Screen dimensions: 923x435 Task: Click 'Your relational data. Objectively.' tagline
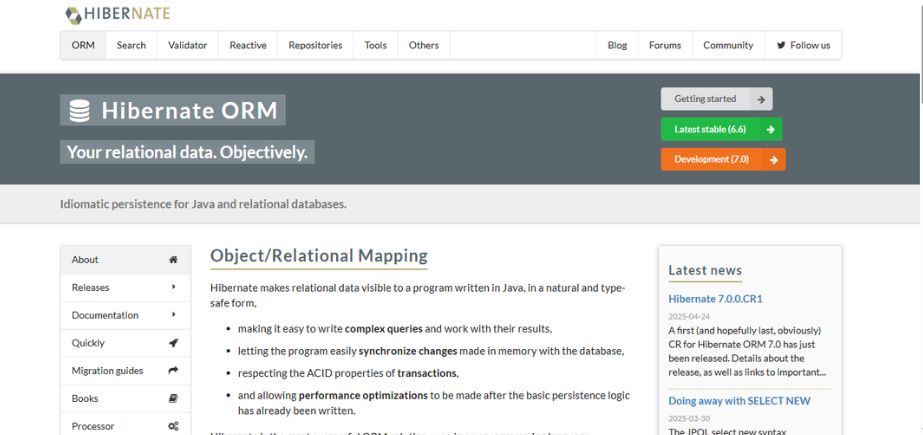[x=187, y=152]
